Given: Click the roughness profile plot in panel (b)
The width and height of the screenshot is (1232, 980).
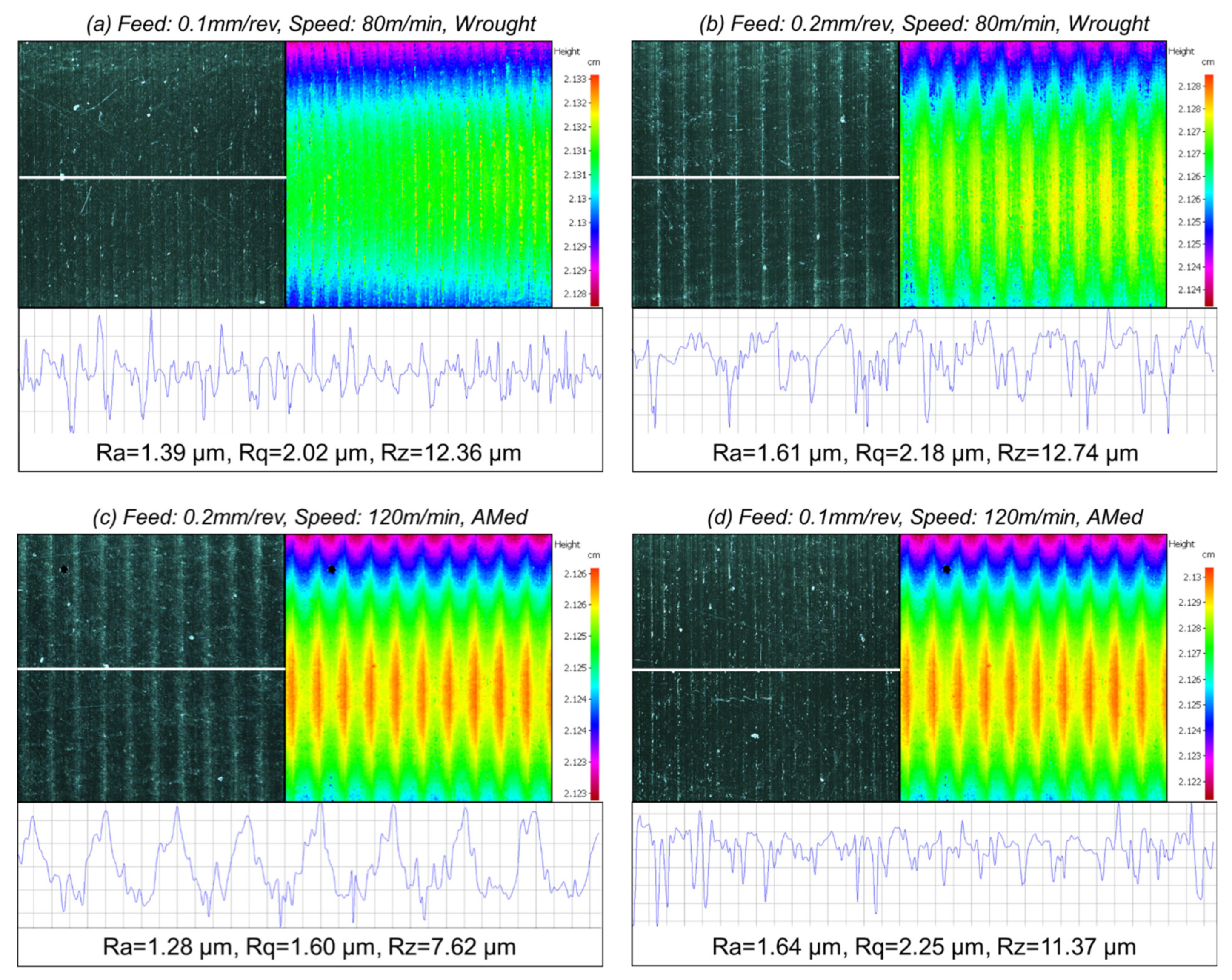Looking at the screenshot, I should [x=924, y=371].
